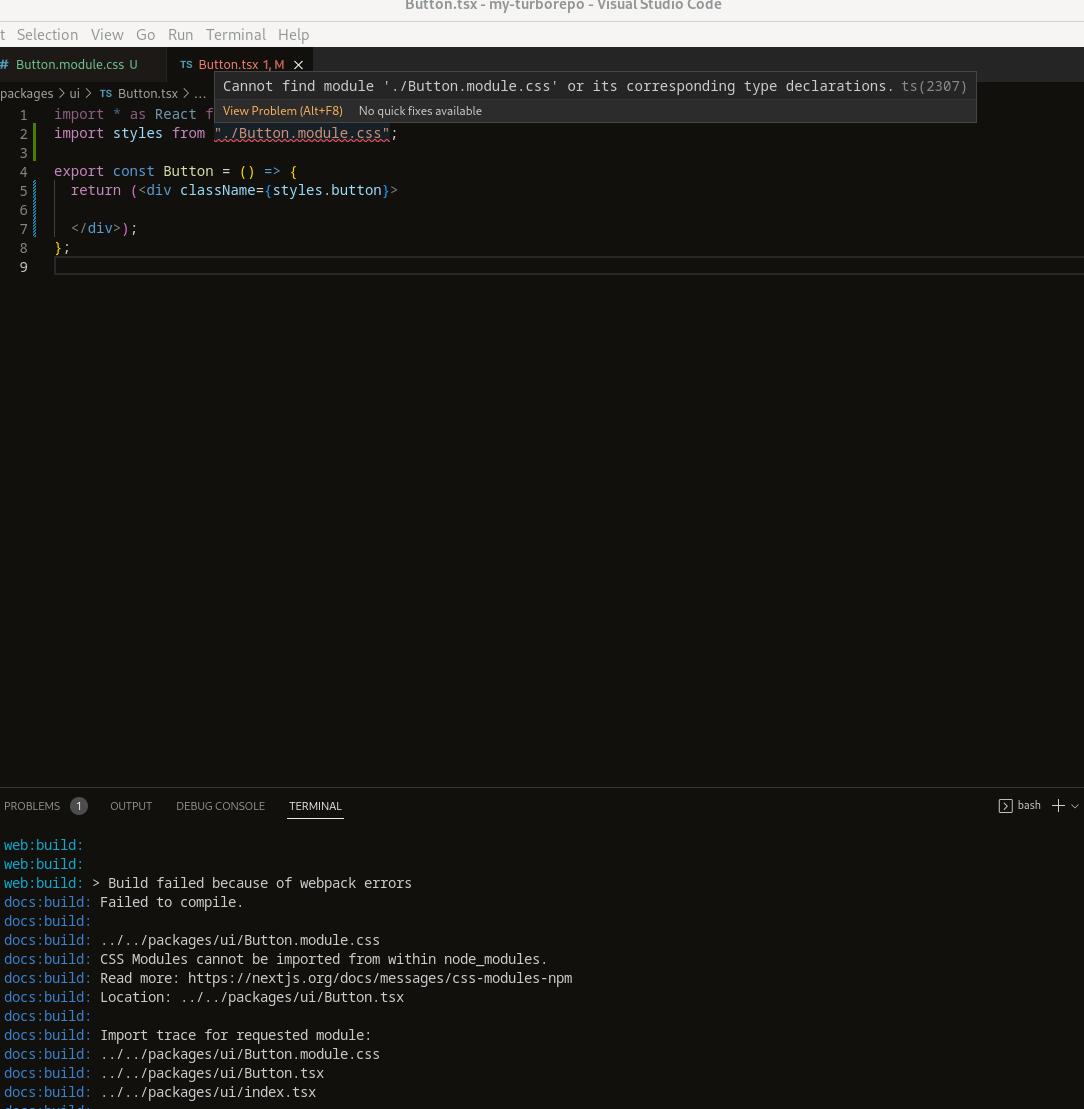The width and height of the screenshot is (1084, 1109).
Task: Expand the breadcrumb ellipsis after Button.tsx
Action: coord(199,93)
